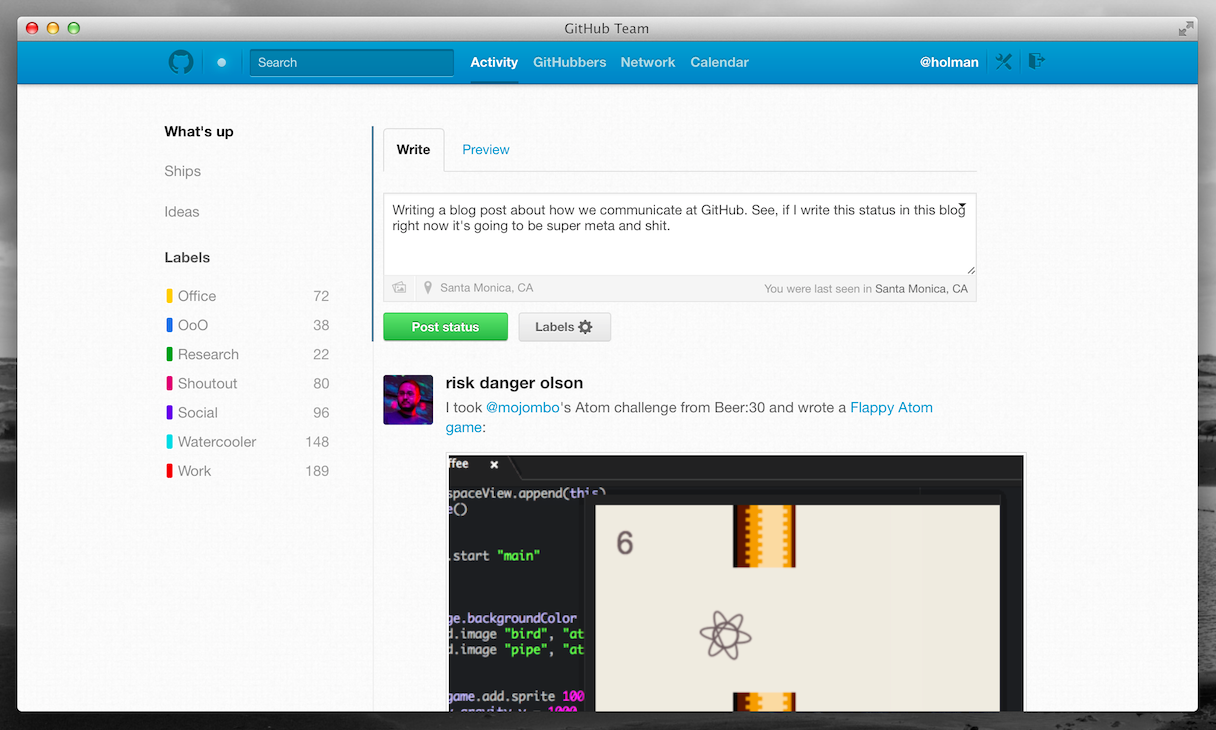Image resolution: width=1216 pixels, height=730 pixels.
Task: Click the green Research color swatch
Action: (169, 354)
